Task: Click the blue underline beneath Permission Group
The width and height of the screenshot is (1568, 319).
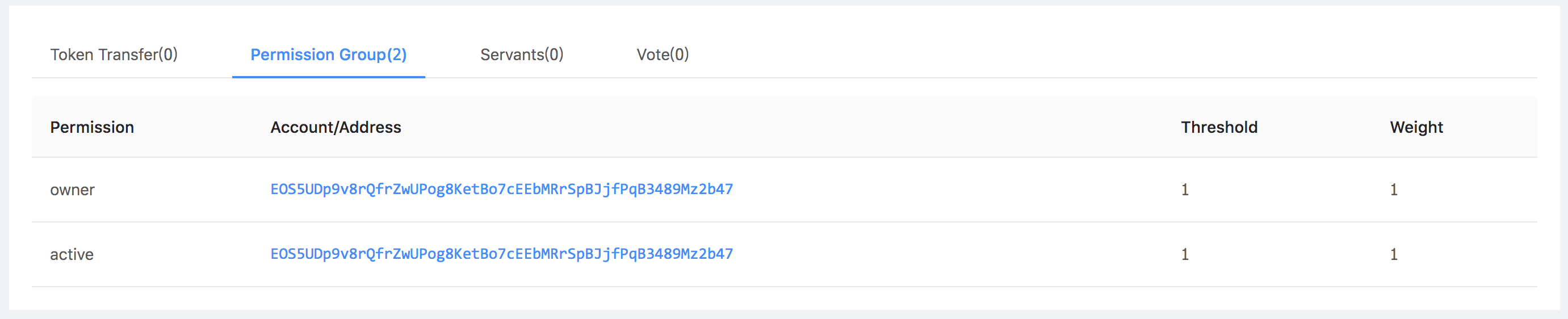Action: pyautogui.click(x=329, y=77)
